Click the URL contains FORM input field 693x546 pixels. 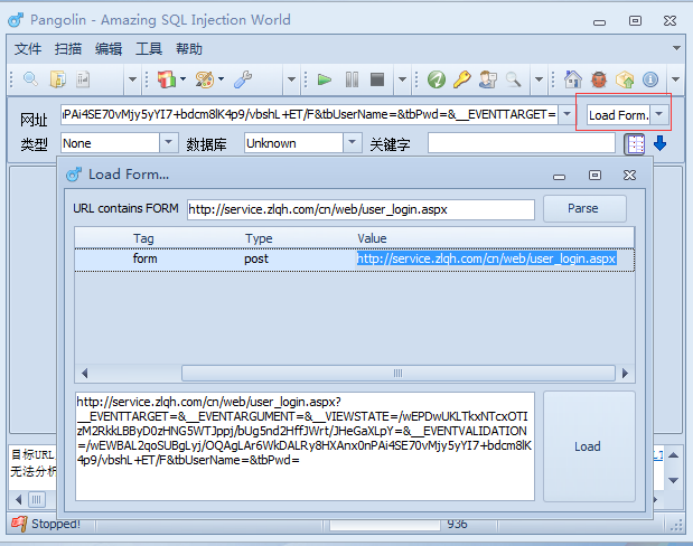pos(361,209)
